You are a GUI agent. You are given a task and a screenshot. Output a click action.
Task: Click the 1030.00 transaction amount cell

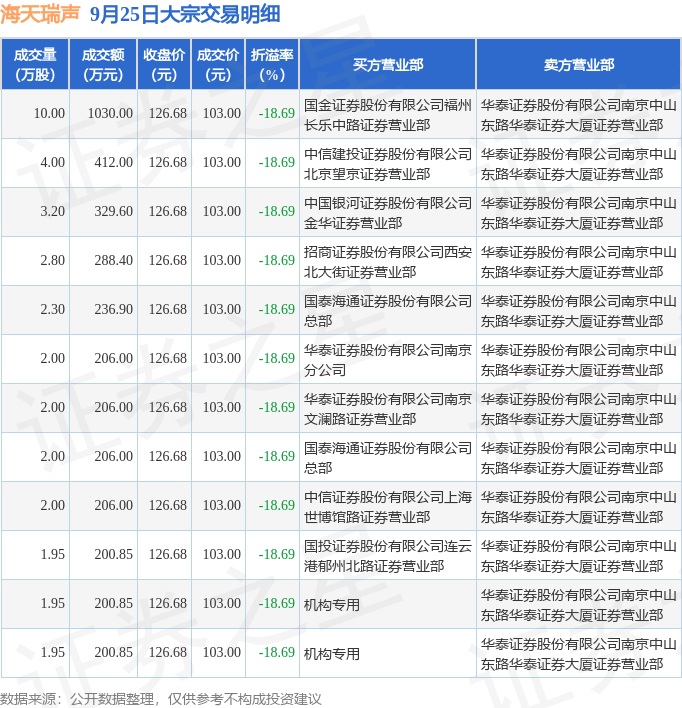pos(110,114)
